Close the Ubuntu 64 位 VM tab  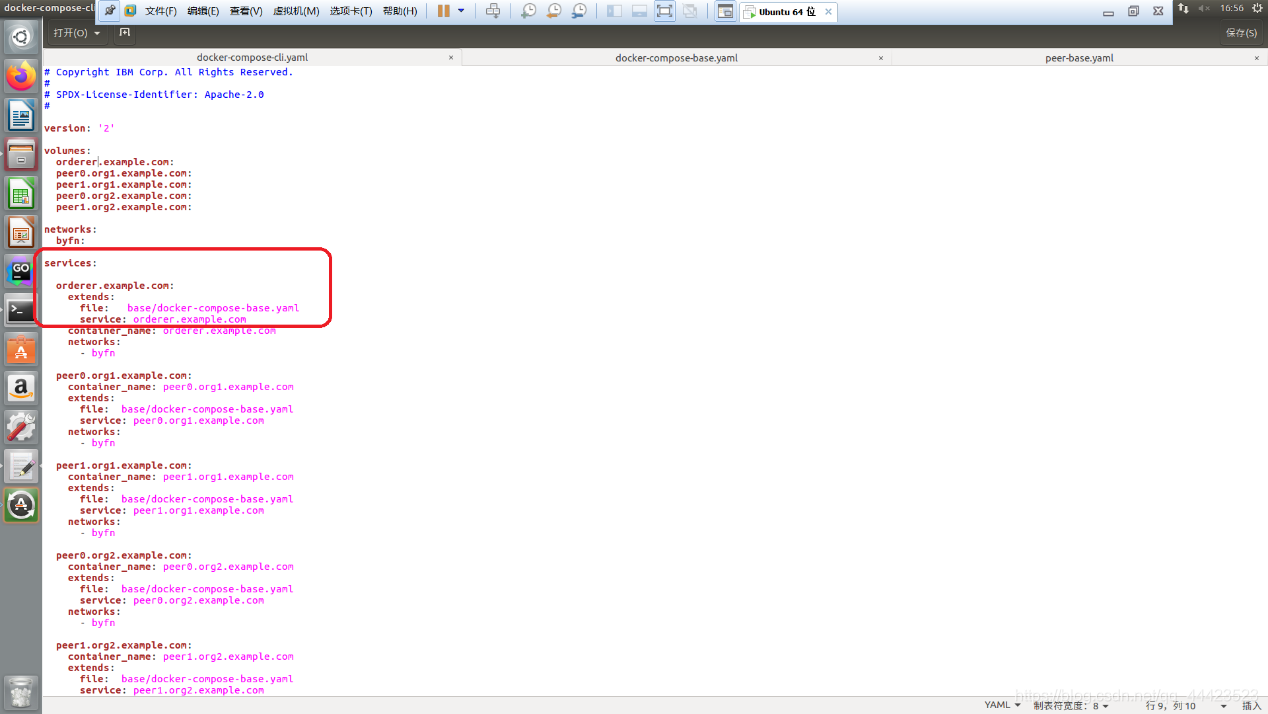pyautogui.click(x=829, y=12)
